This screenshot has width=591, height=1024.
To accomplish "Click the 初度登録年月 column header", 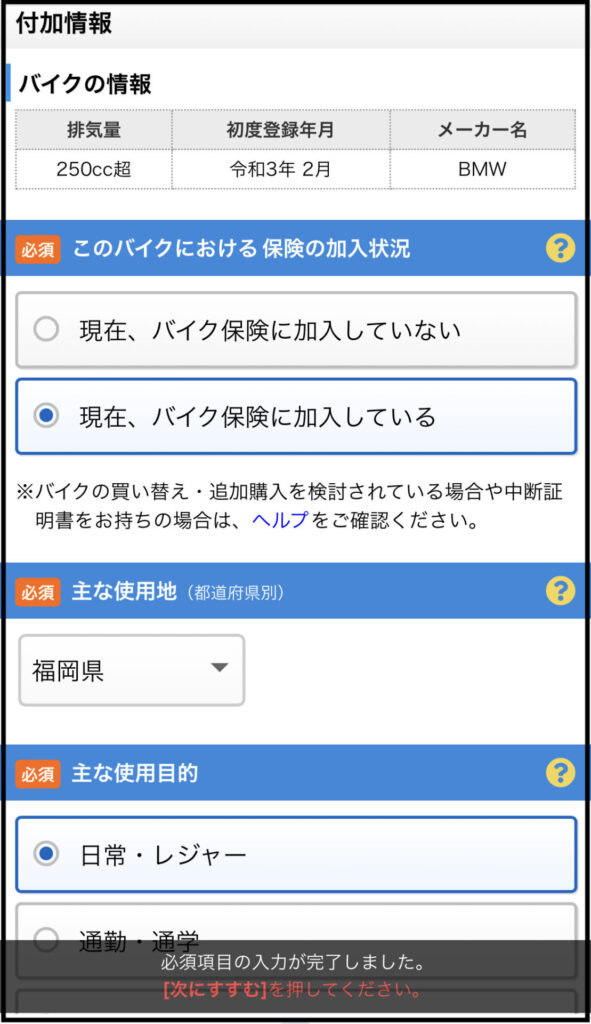I will pos(281,129).
